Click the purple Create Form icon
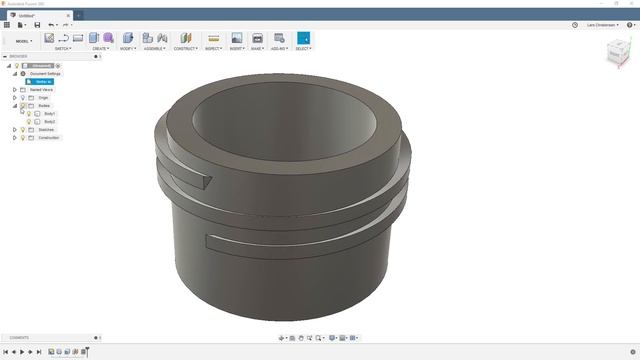This screenshot has height=360, width=640. click(x=108, y=38)
